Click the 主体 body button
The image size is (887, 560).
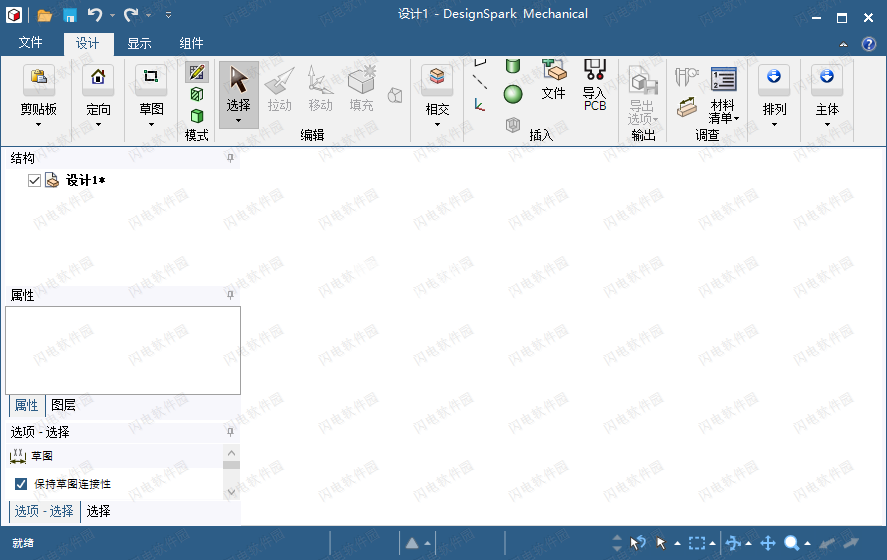click(x=827, y=95)
